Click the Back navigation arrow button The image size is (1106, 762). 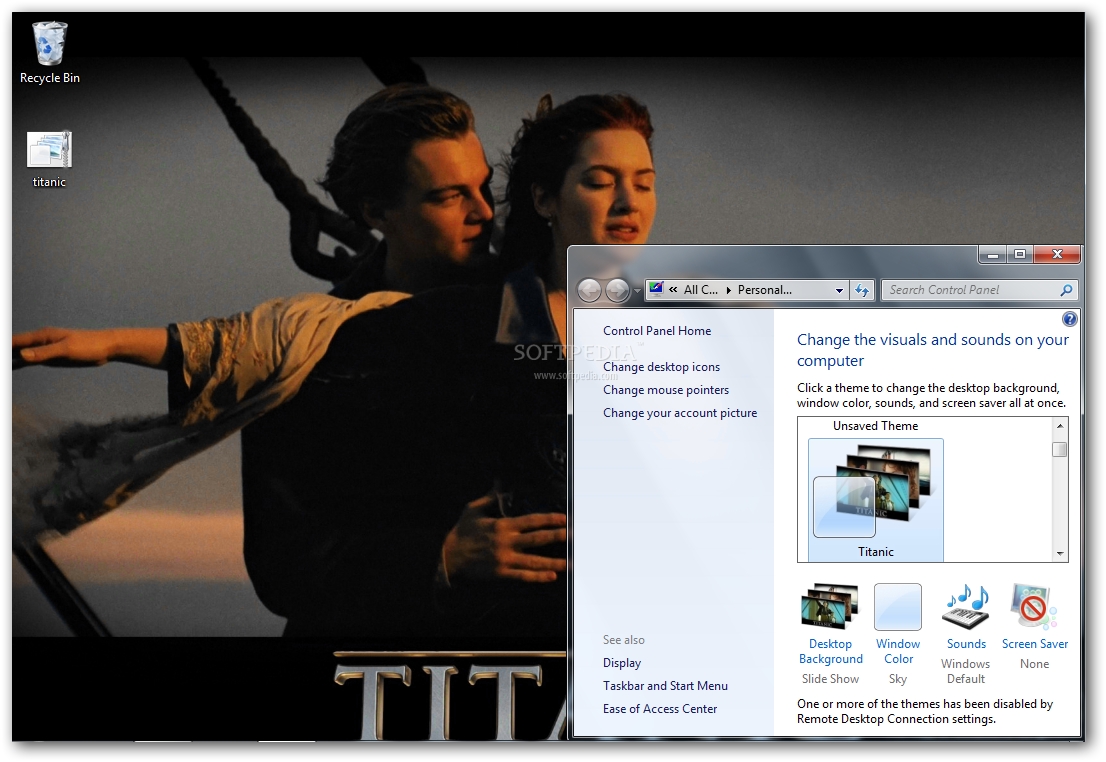[590, 290]
